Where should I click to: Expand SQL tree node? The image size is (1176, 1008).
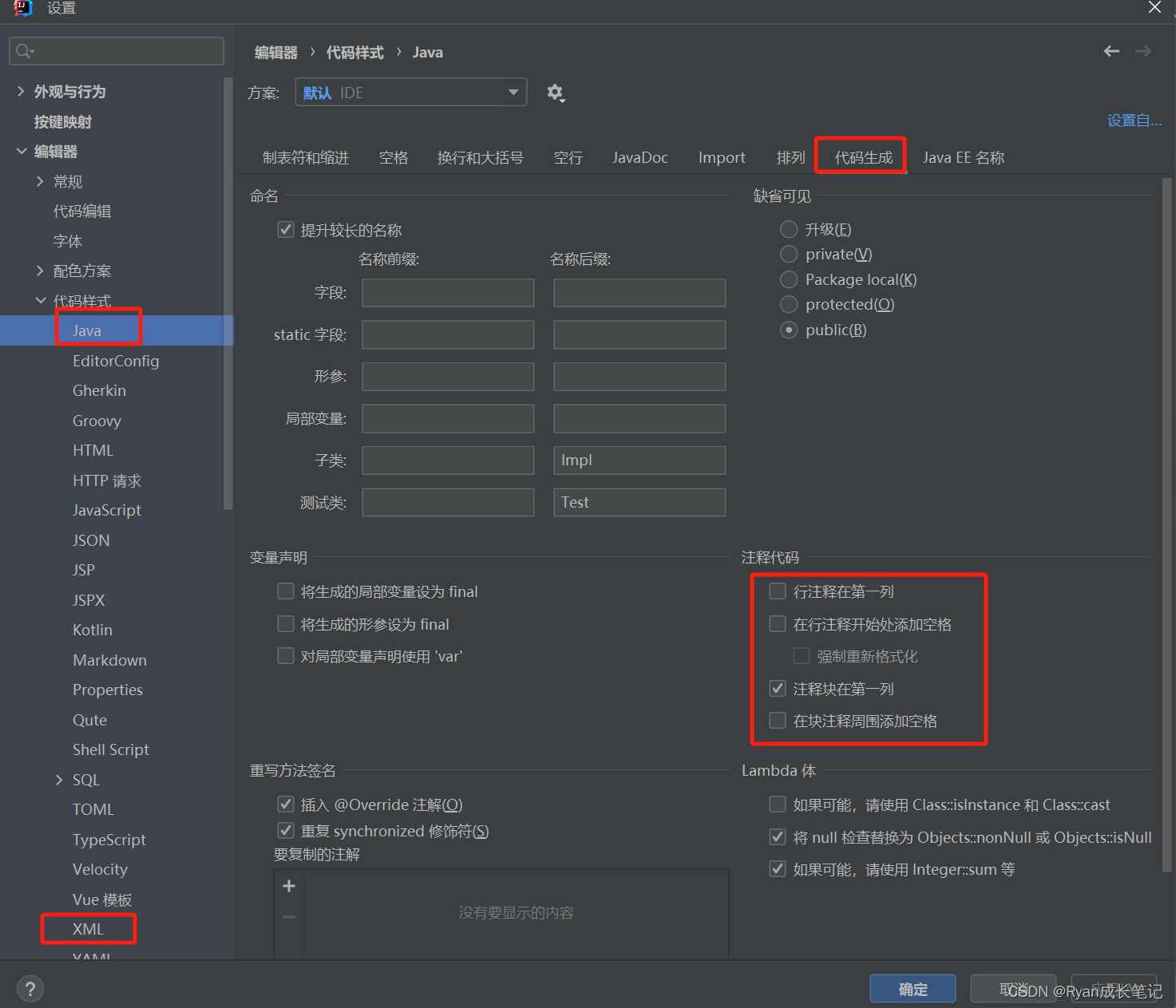tap(59, 780)
